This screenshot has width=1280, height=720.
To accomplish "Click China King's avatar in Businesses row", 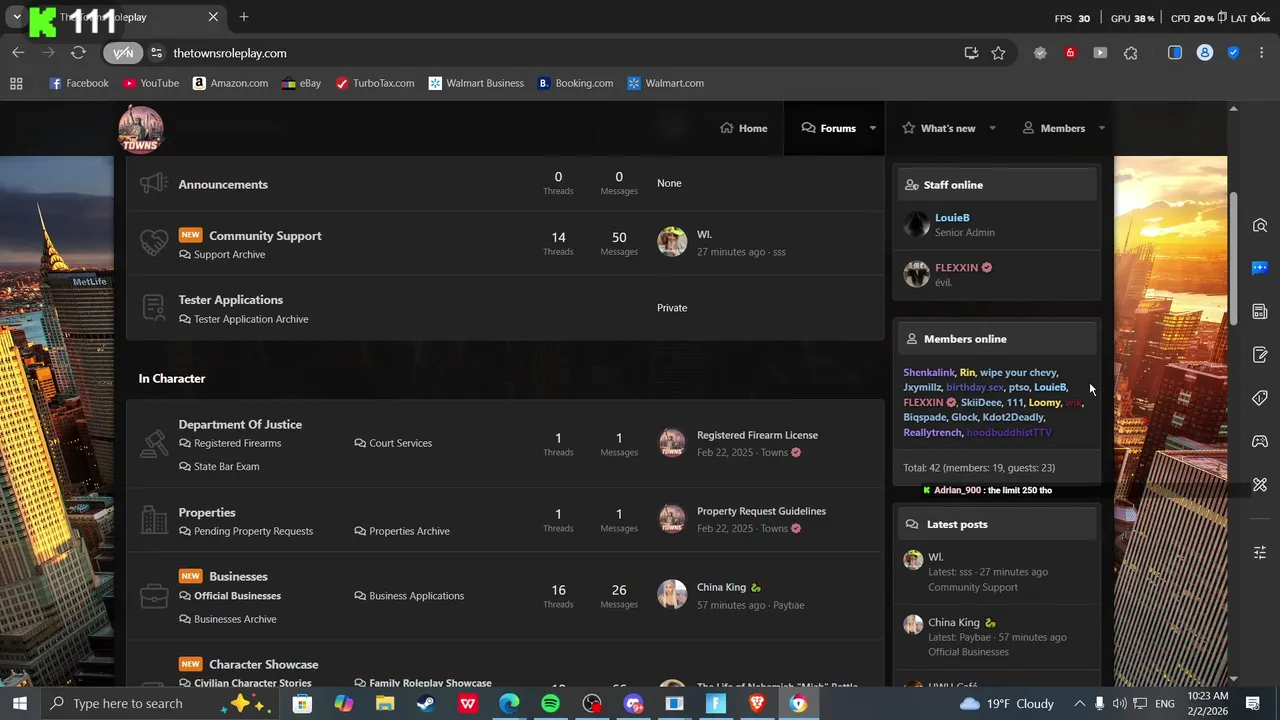I will pyautogui.click(x=672, y=594).
